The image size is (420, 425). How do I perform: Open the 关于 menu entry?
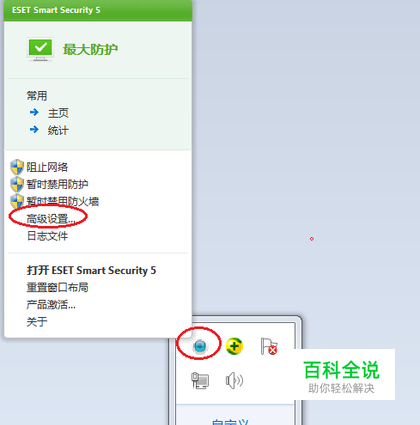point(37,322)
